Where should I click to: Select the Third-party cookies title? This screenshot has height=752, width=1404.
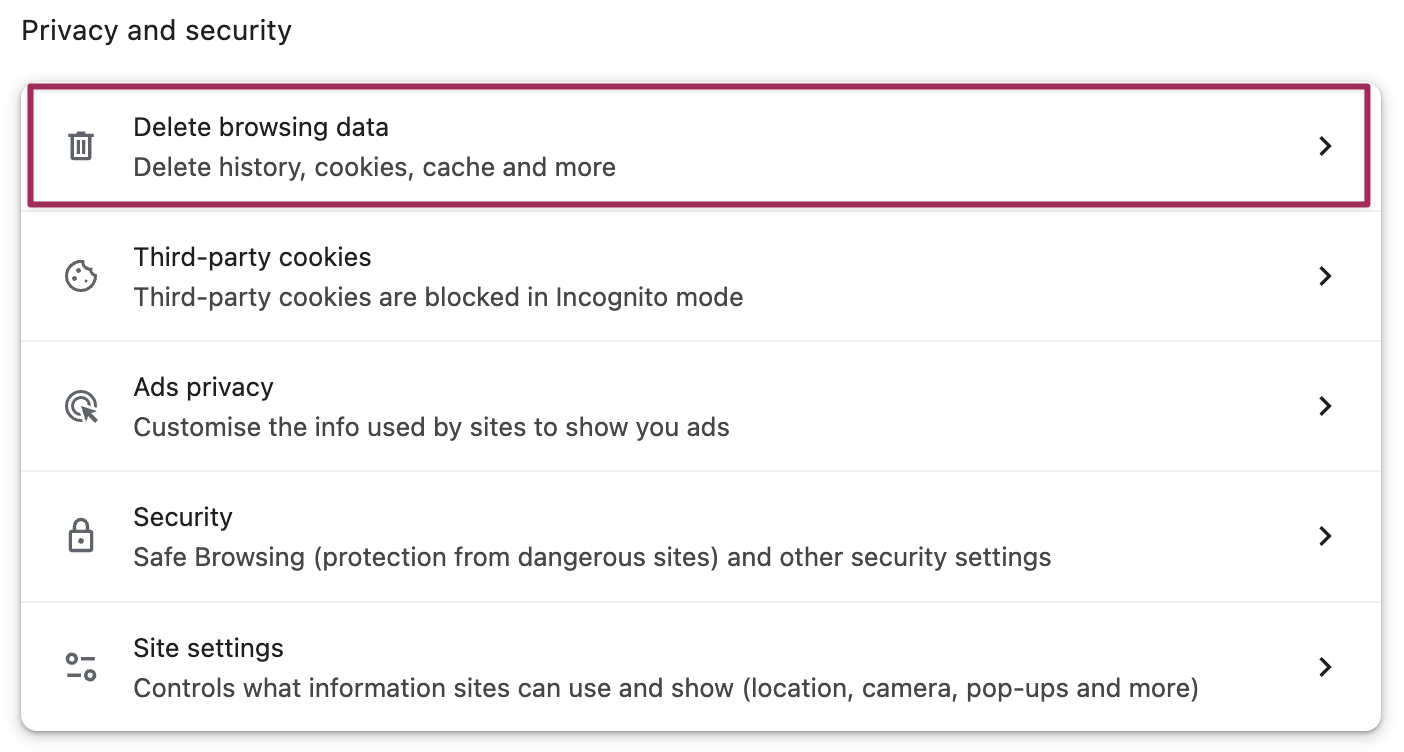tap(252, 257)
